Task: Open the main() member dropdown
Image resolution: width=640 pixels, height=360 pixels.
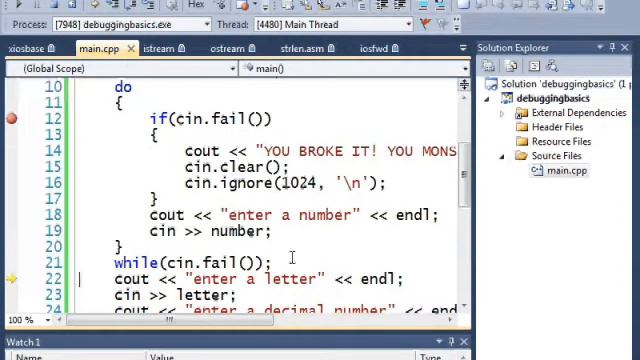Action: tap(354, 69)
